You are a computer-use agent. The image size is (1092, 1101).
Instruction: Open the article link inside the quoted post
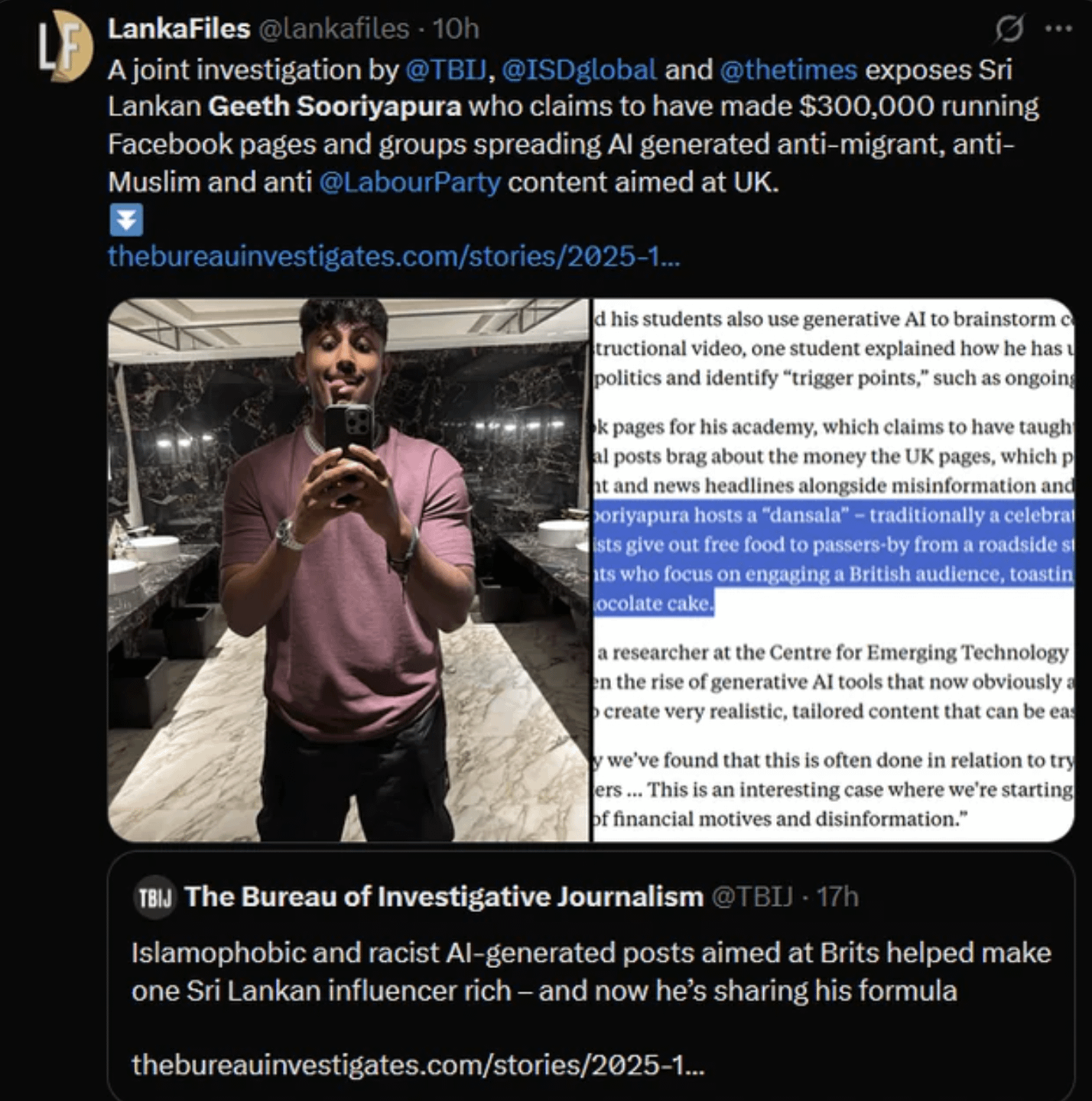click(x=418, y=1064)
